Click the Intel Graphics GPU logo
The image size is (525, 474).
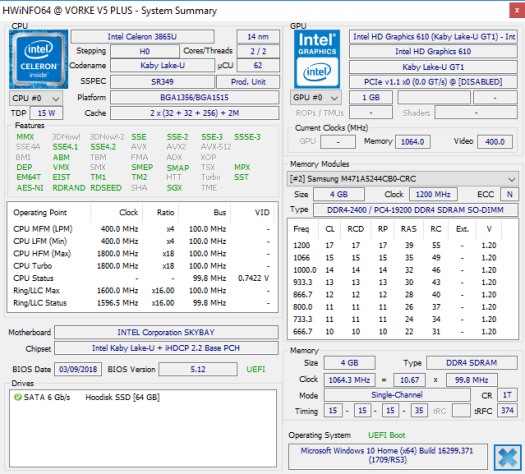click(x=317, y=59)
